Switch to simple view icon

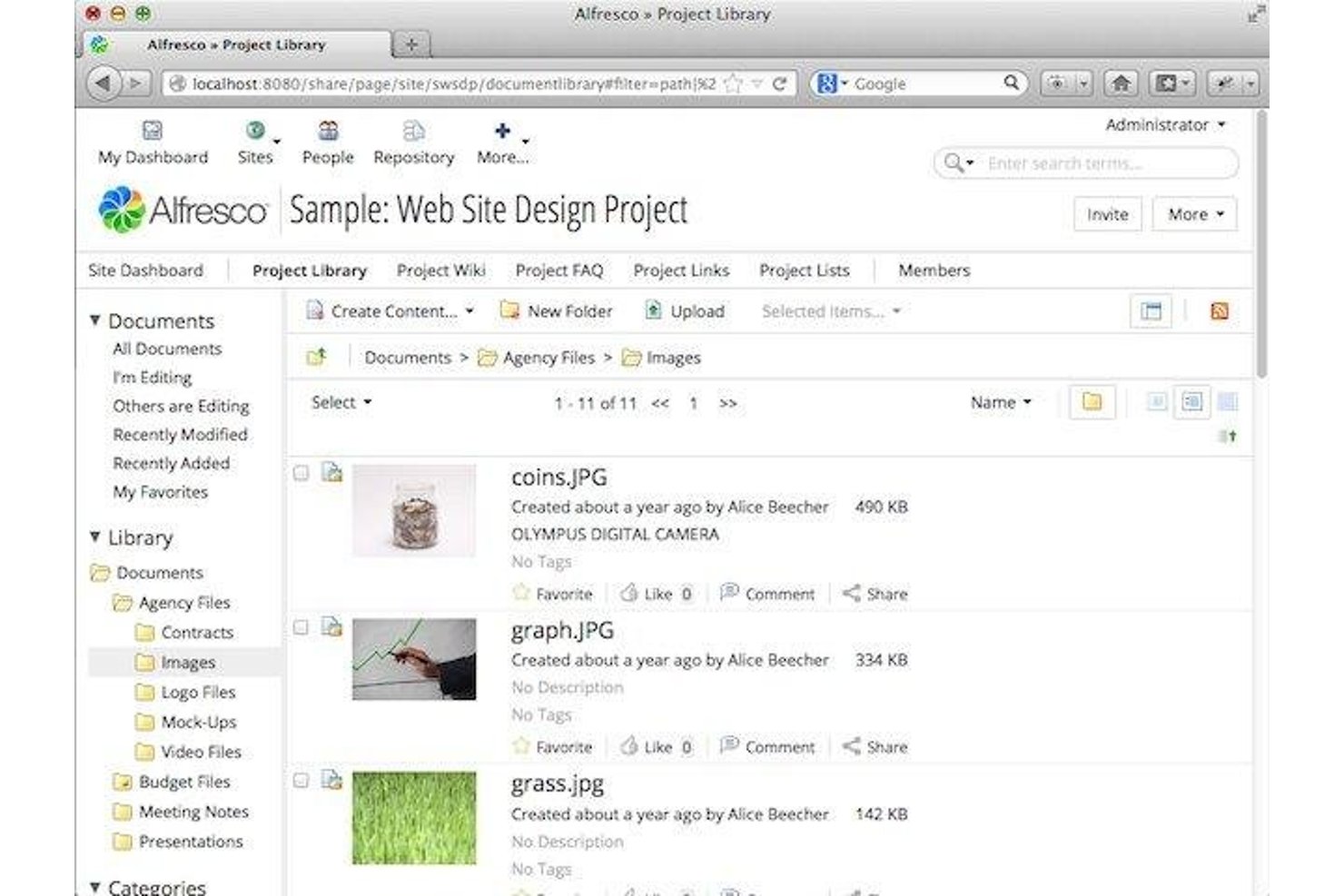(x=1157, y=401)
